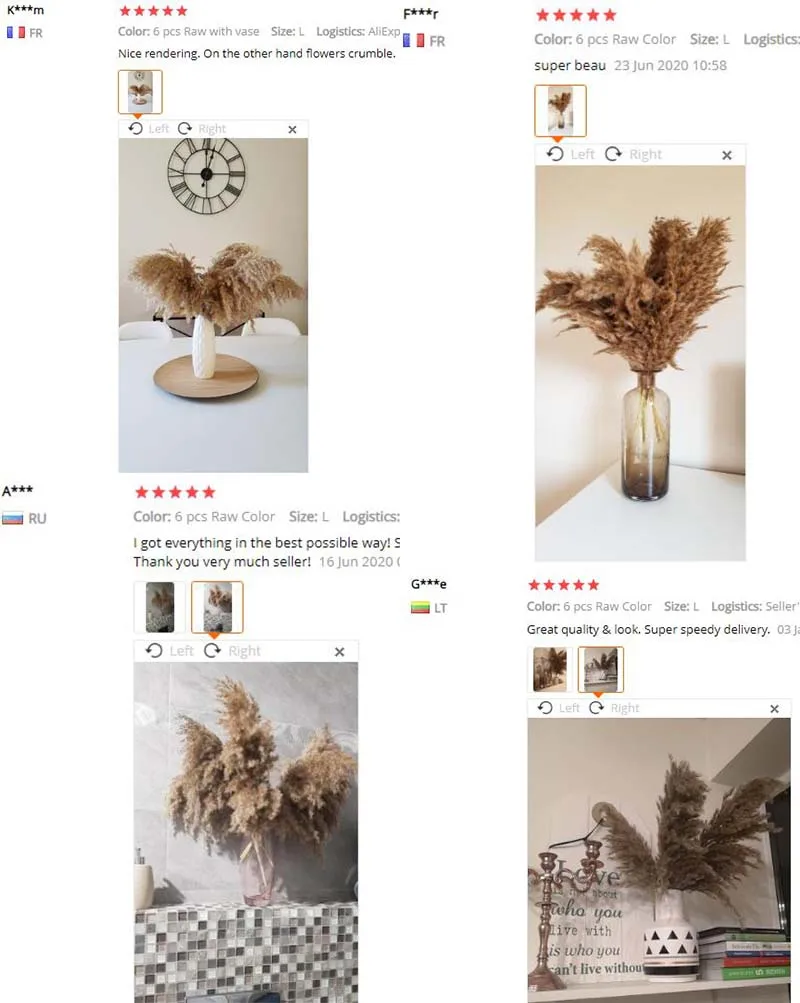Close A***'s expanded photo viewer
The height and width of the screenshot is (1003, 800).
click(x=340, y=651)
